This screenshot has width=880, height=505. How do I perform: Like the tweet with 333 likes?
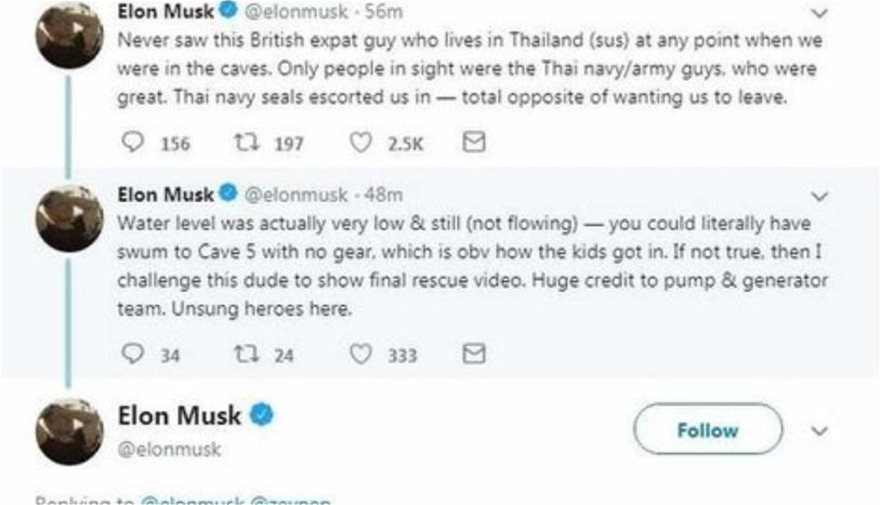click(361, 353)
